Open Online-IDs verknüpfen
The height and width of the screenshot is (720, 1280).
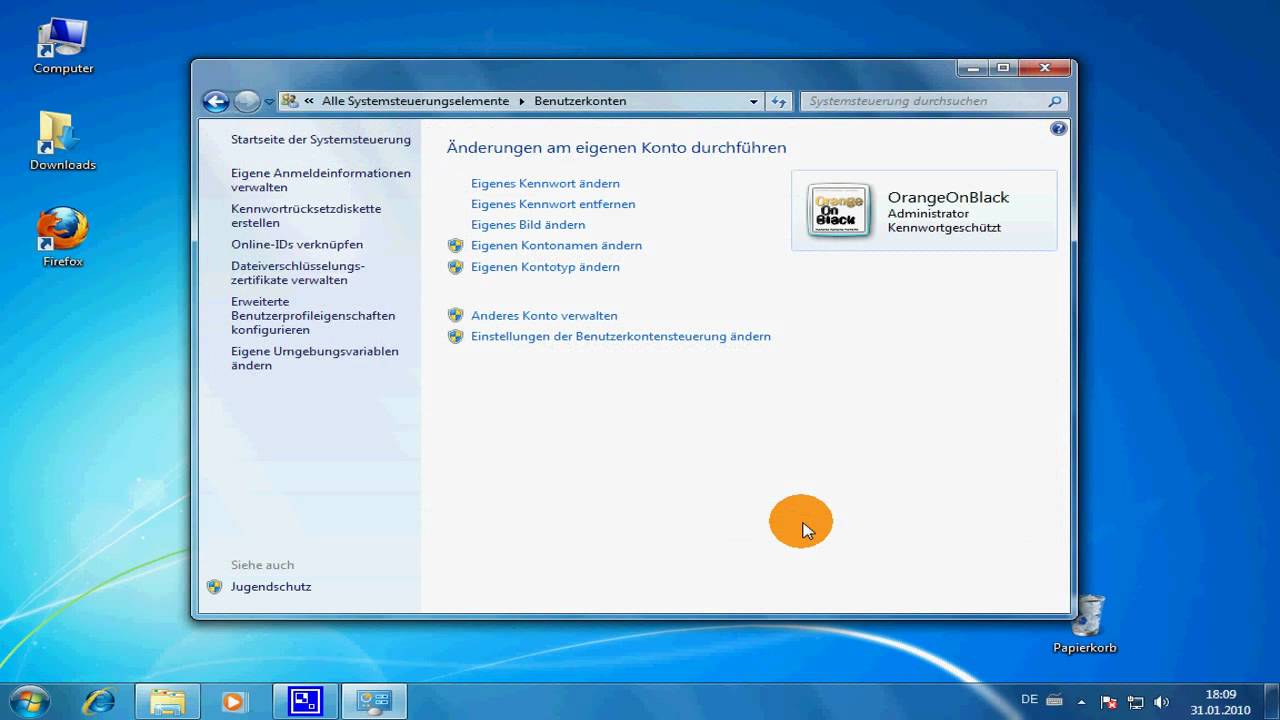(297, 244)
